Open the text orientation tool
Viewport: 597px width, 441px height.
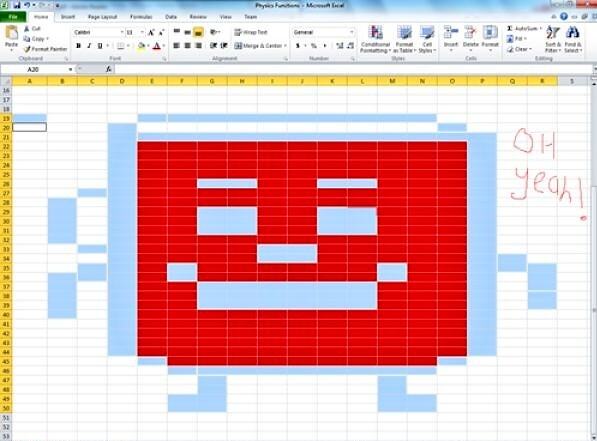click(x=214, y=32)
